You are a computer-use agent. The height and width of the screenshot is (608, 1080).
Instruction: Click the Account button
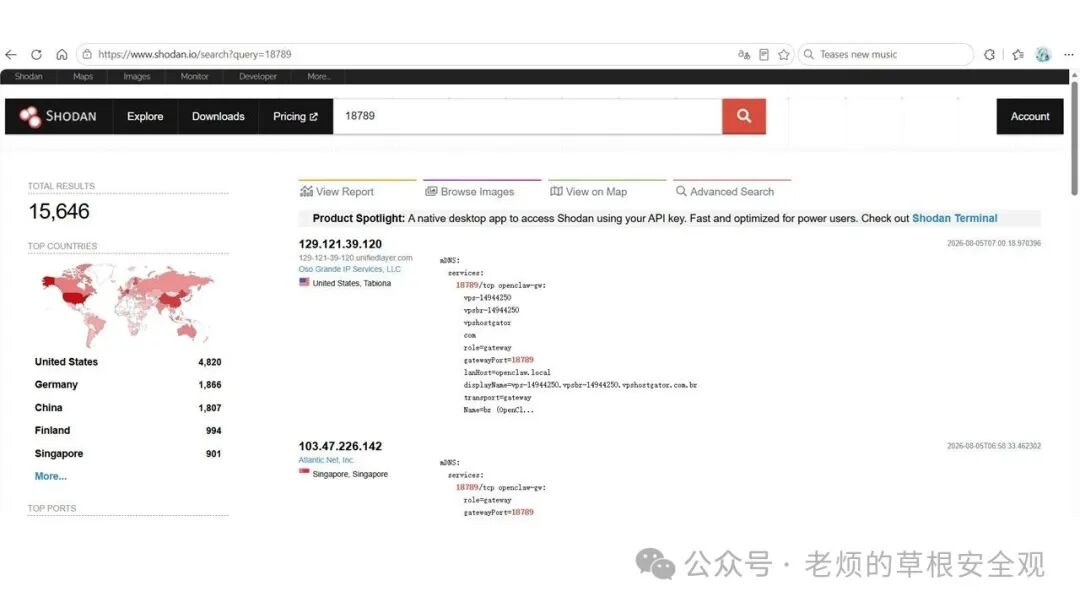coord(1030,116)
